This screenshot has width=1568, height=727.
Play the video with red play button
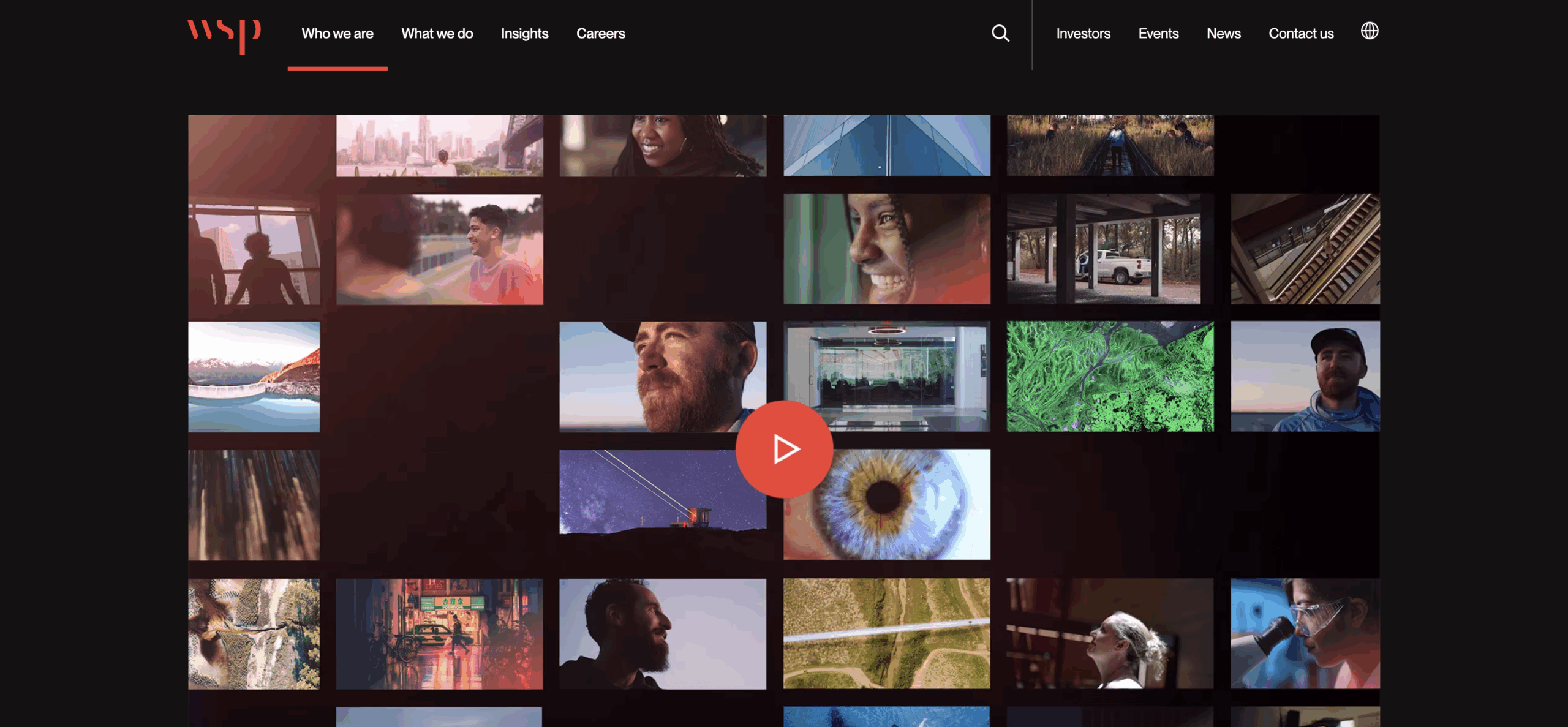click(x=784, y=449)
